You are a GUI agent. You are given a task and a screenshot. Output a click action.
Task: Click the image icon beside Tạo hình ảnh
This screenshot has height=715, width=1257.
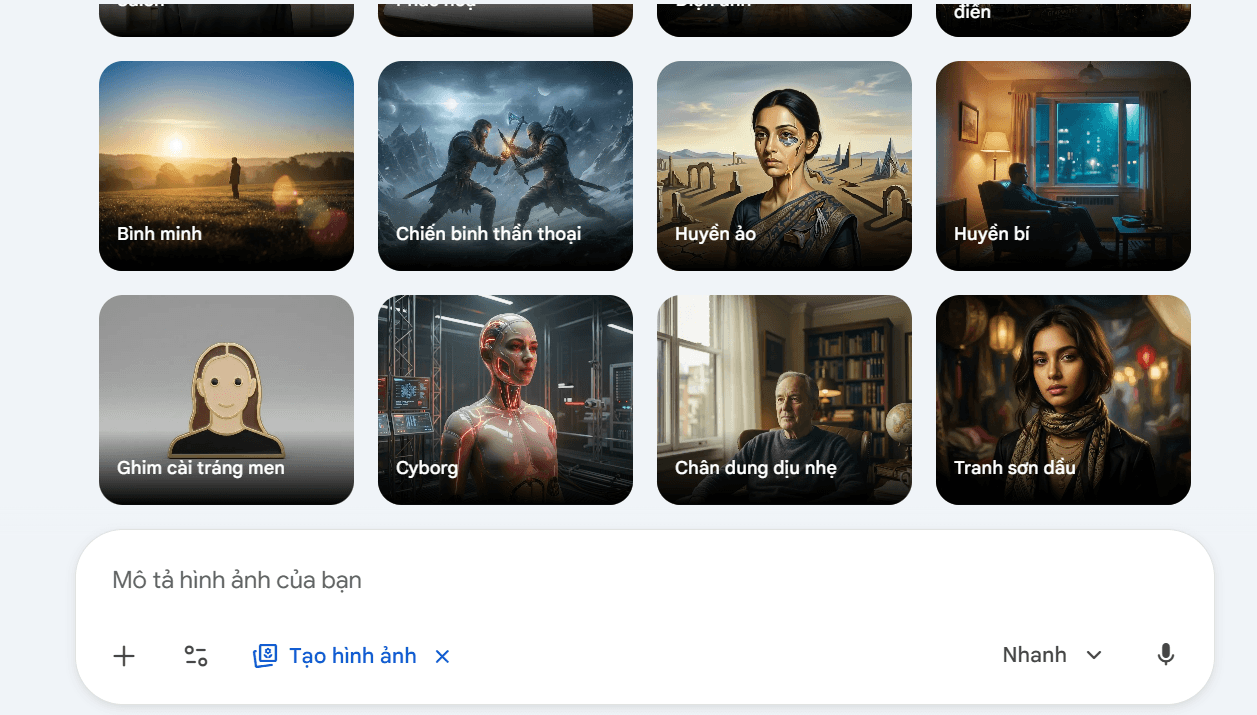click(x=265, y=656)
